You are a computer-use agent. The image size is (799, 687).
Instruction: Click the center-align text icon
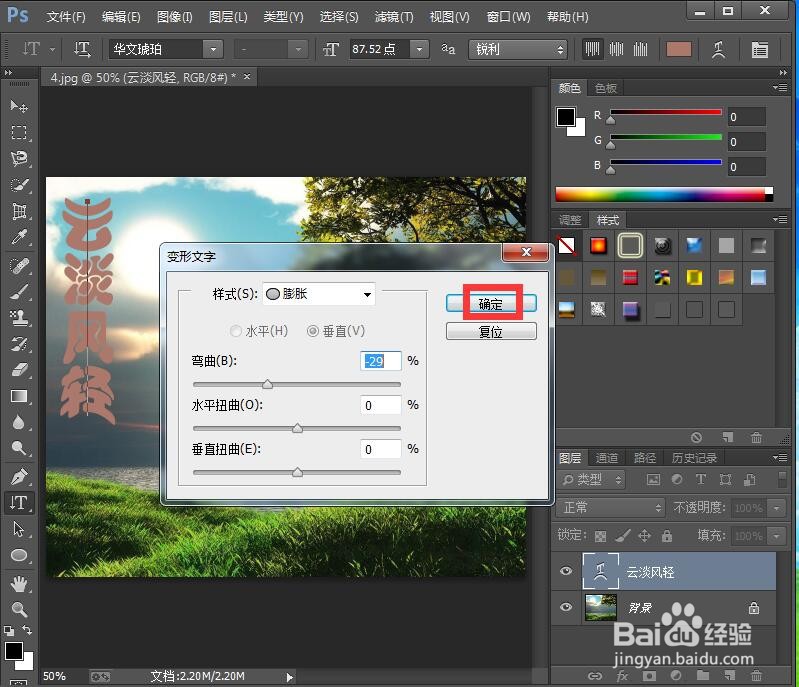coord(617,49)
